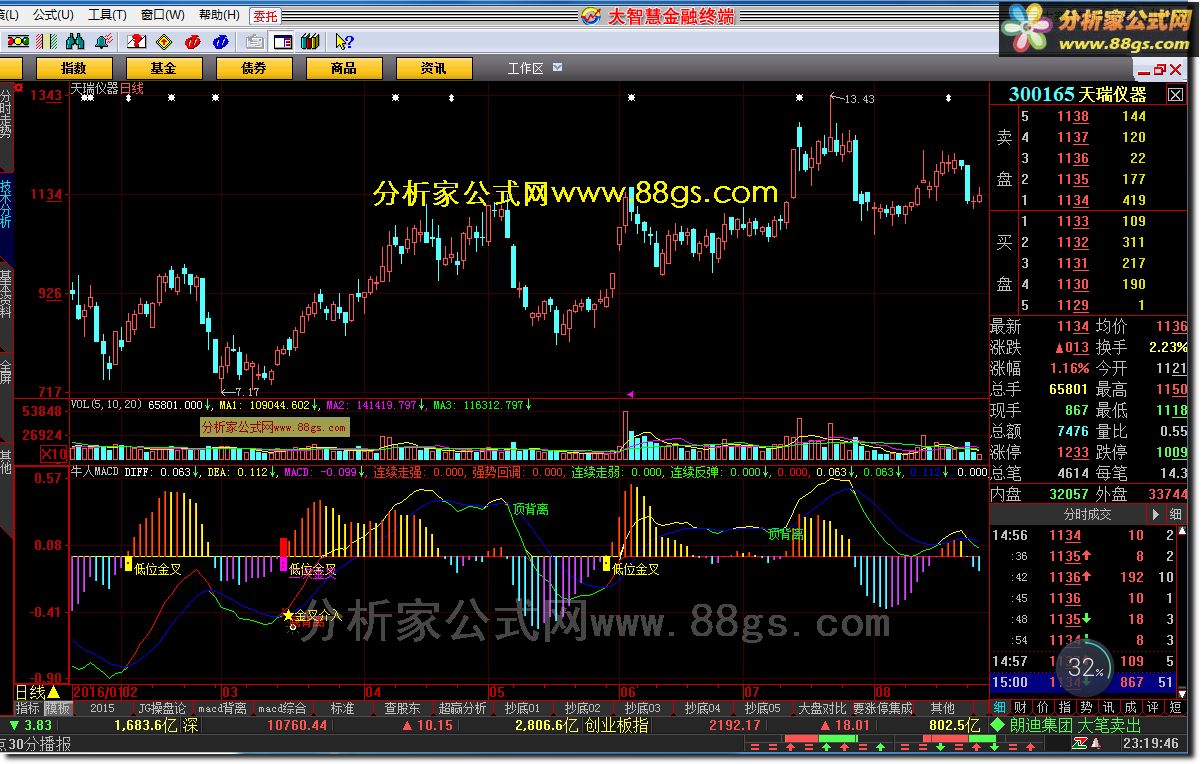This screenshot has height=764, width=1201.
Task: Click the grey document-over-printer toolbar icon
Action: pos(255,42)
